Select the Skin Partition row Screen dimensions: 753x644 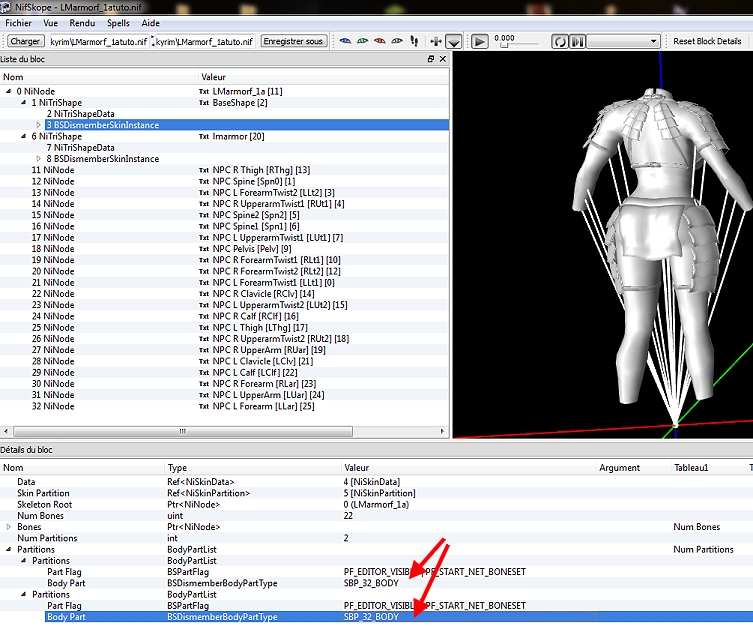click(375, 493)
